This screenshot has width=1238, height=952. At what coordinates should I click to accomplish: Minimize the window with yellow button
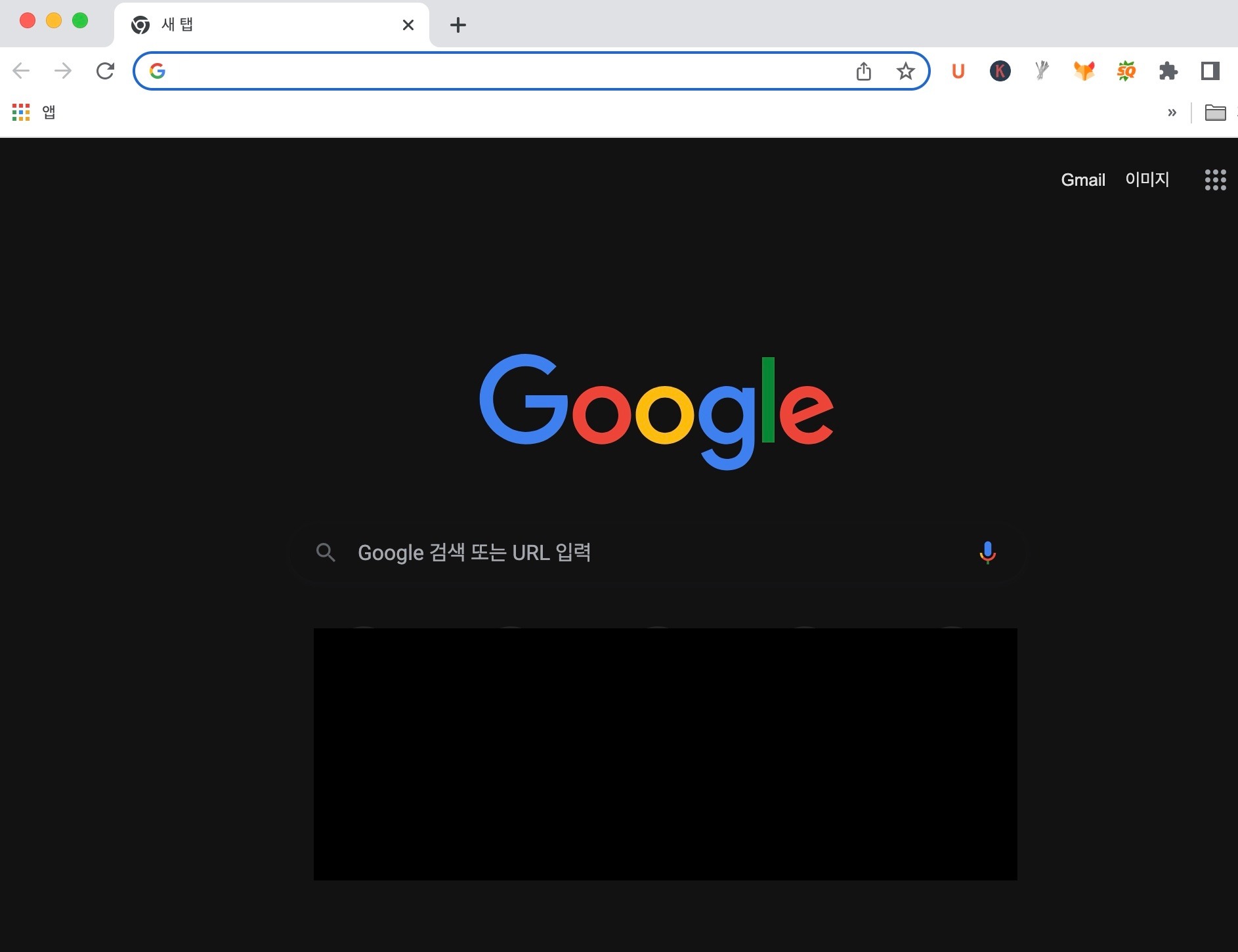click(x=54, y=20)
